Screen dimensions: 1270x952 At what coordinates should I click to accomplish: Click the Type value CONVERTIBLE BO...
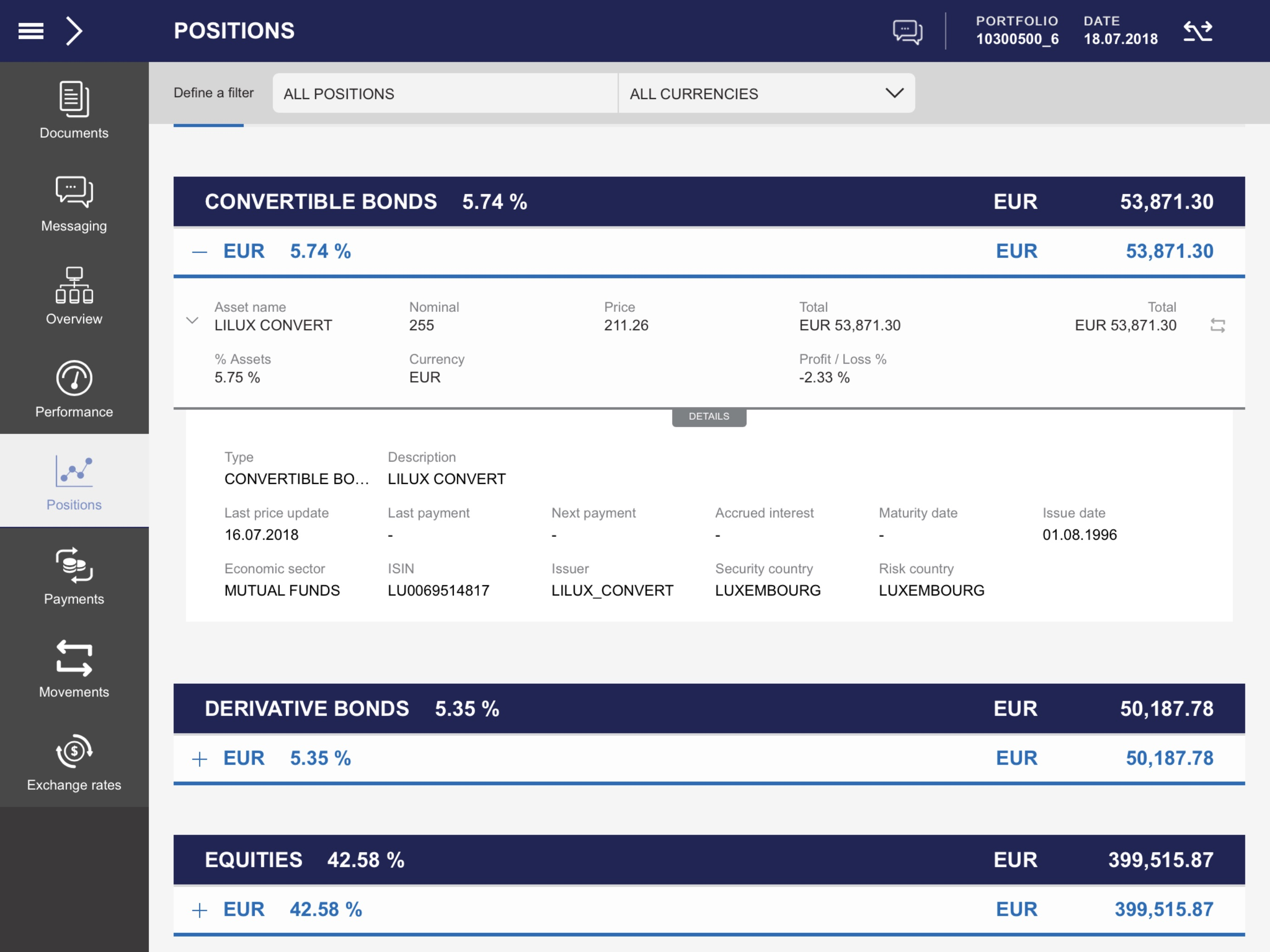tap(296, 479)
